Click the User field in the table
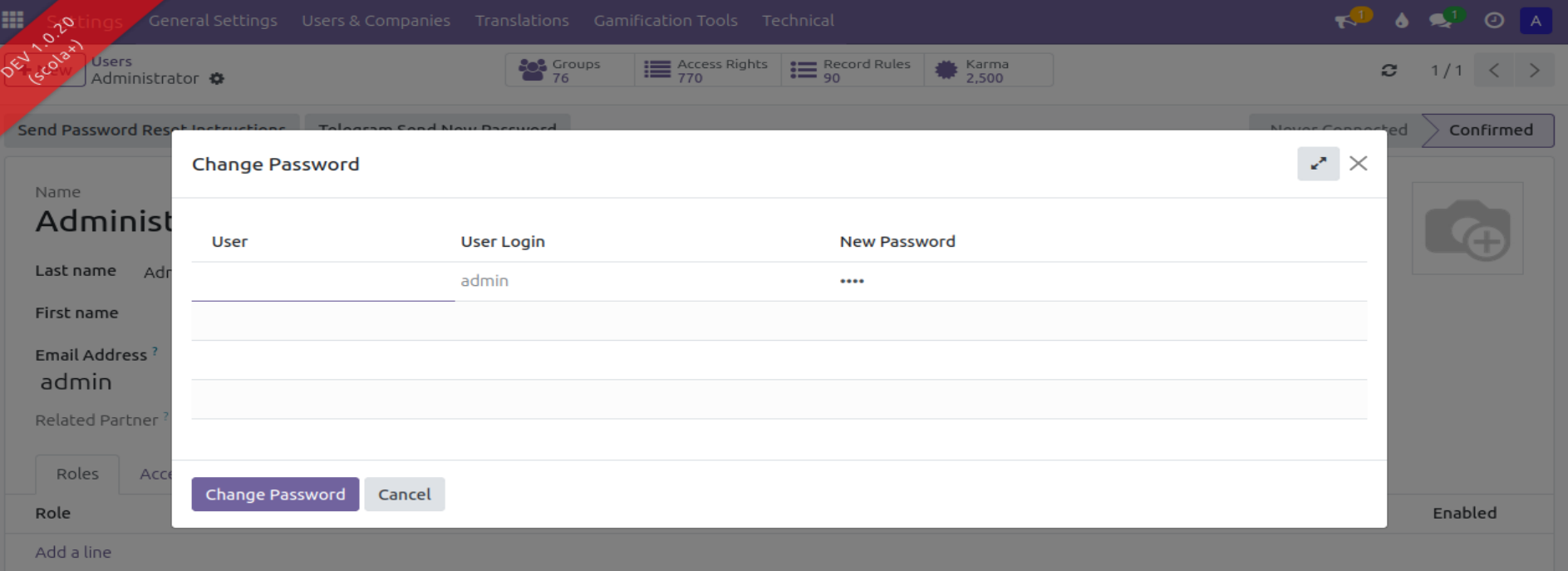Screen dimensions: 1568x571 322,282
